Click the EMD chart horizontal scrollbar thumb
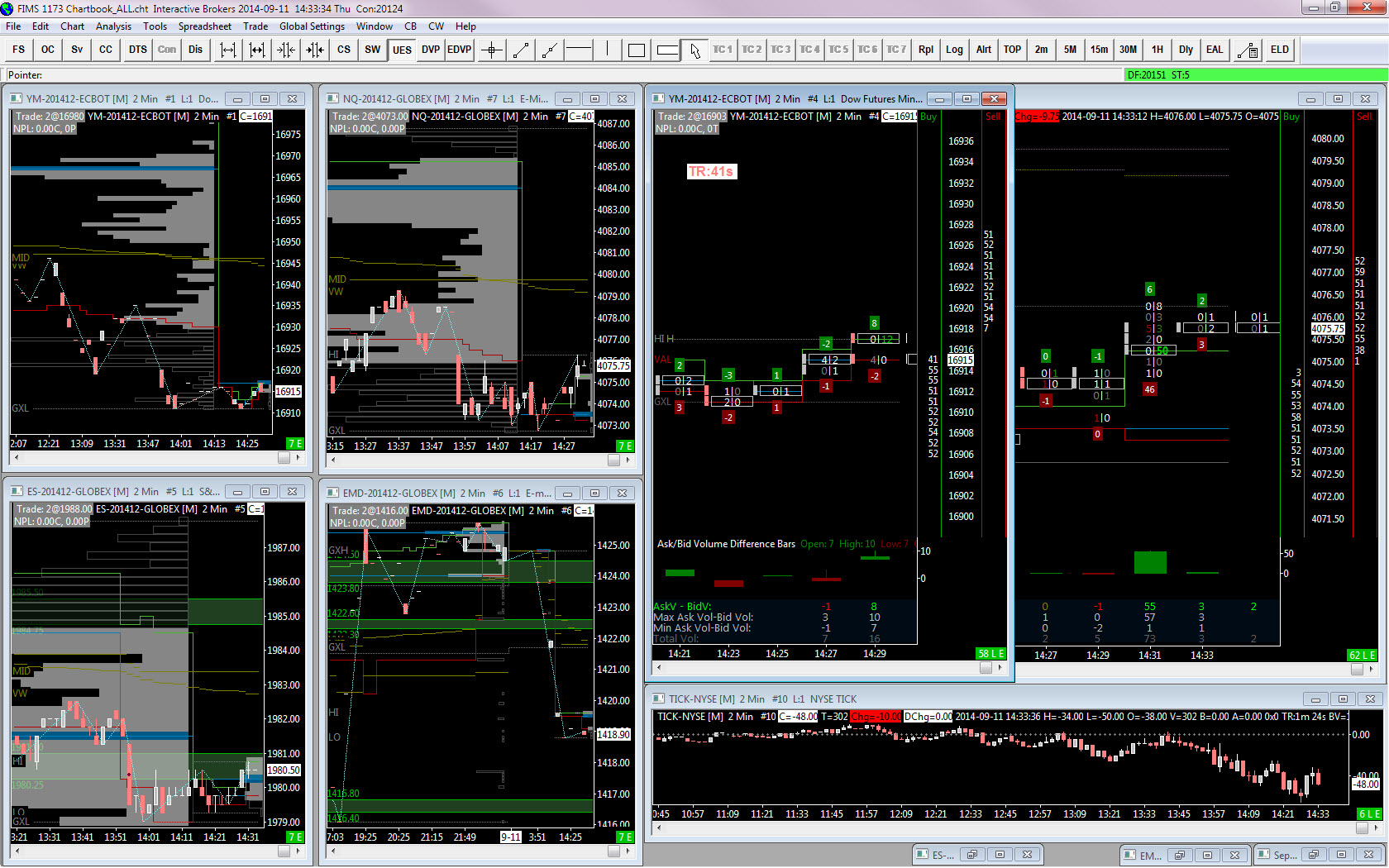 point(613,851)
